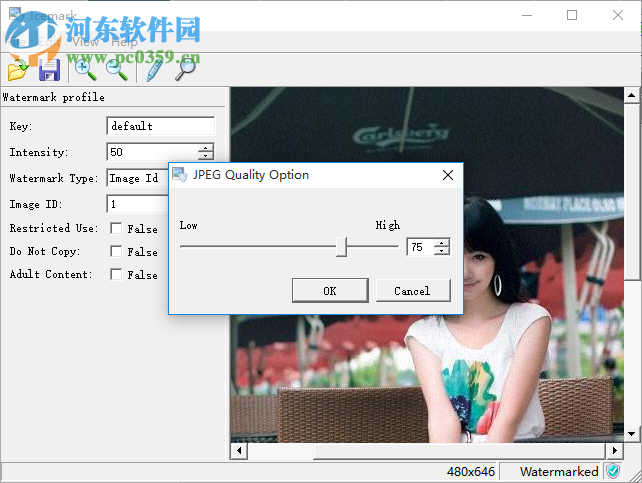Click the horizontal scroll-right arrow
The height and width of the screenshot is (483, 642).
[x=614, y=451]
